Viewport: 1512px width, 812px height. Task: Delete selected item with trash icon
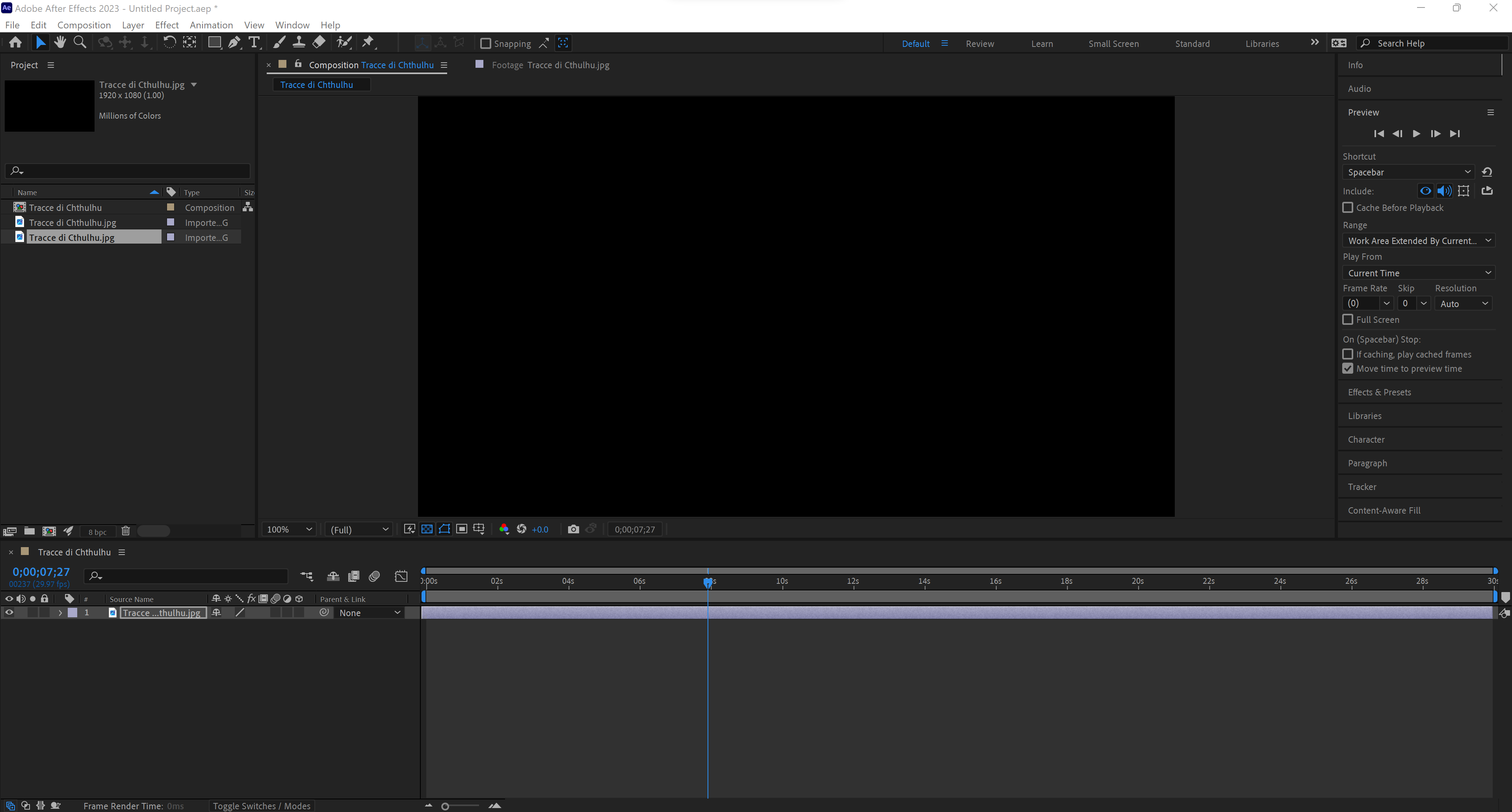(125, 531)
